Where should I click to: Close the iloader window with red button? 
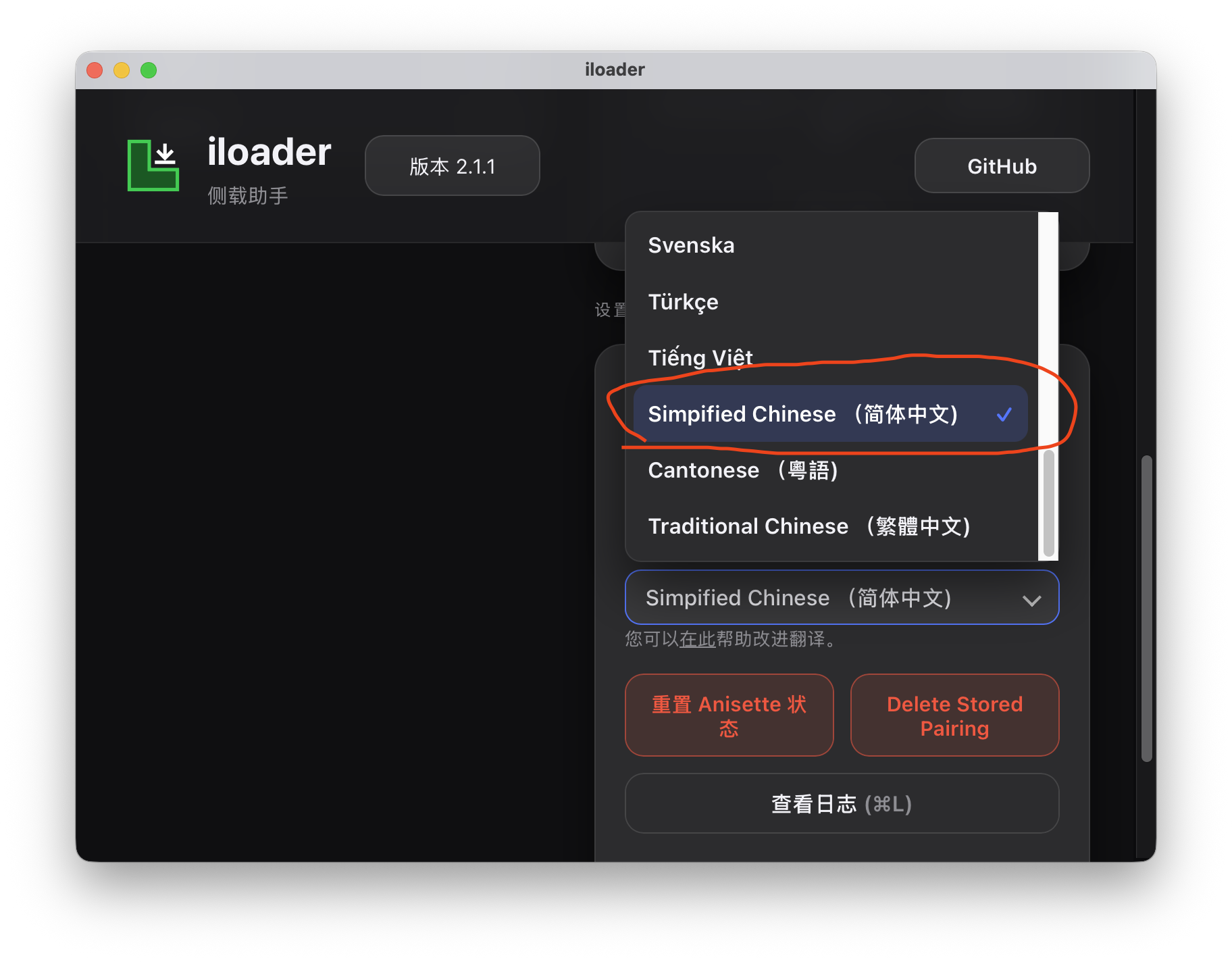click(95, 70)
